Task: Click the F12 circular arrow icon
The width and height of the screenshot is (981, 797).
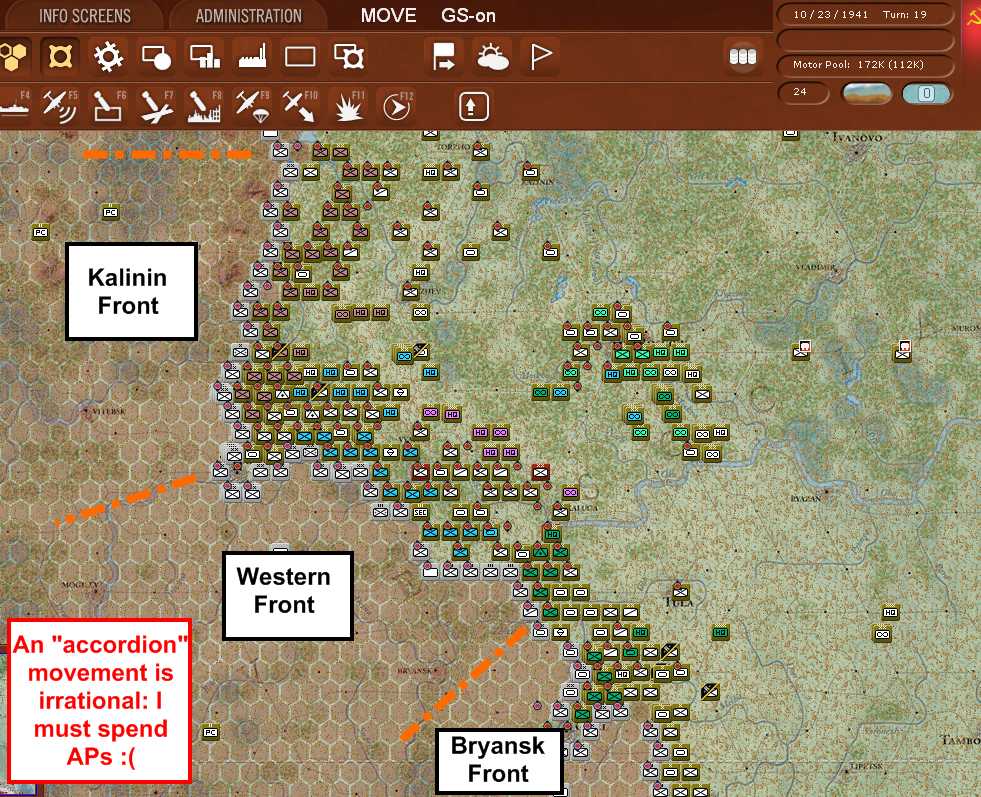Action: click(397, 106)
